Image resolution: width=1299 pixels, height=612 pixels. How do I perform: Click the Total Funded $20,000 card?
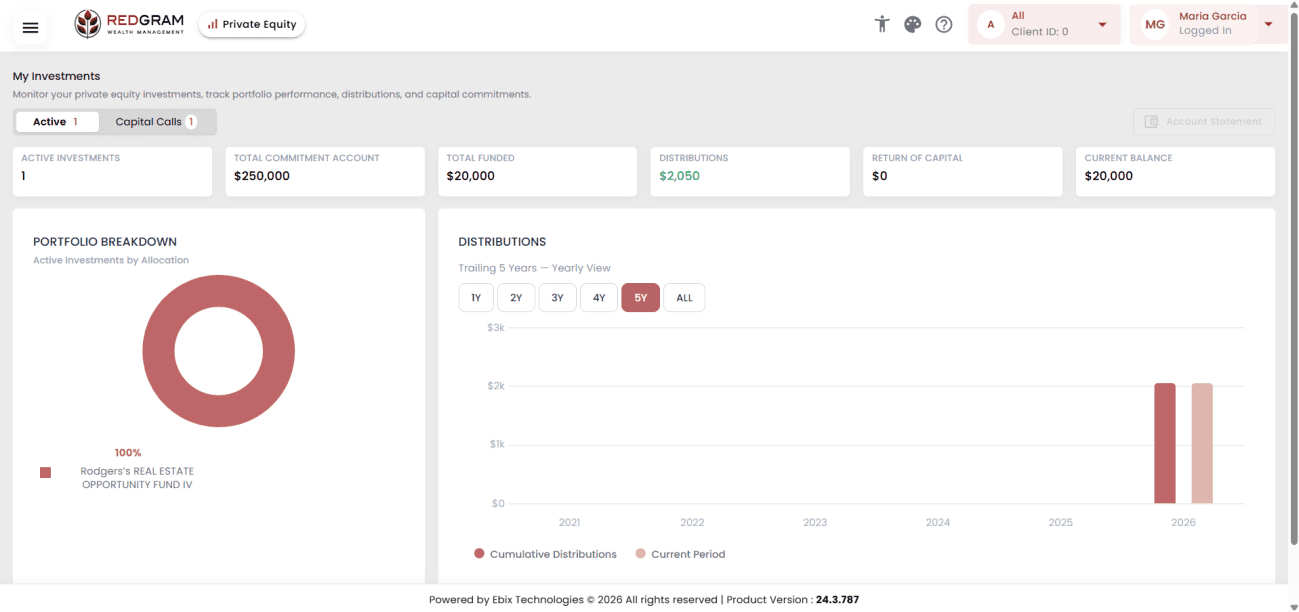pos(537,172)
